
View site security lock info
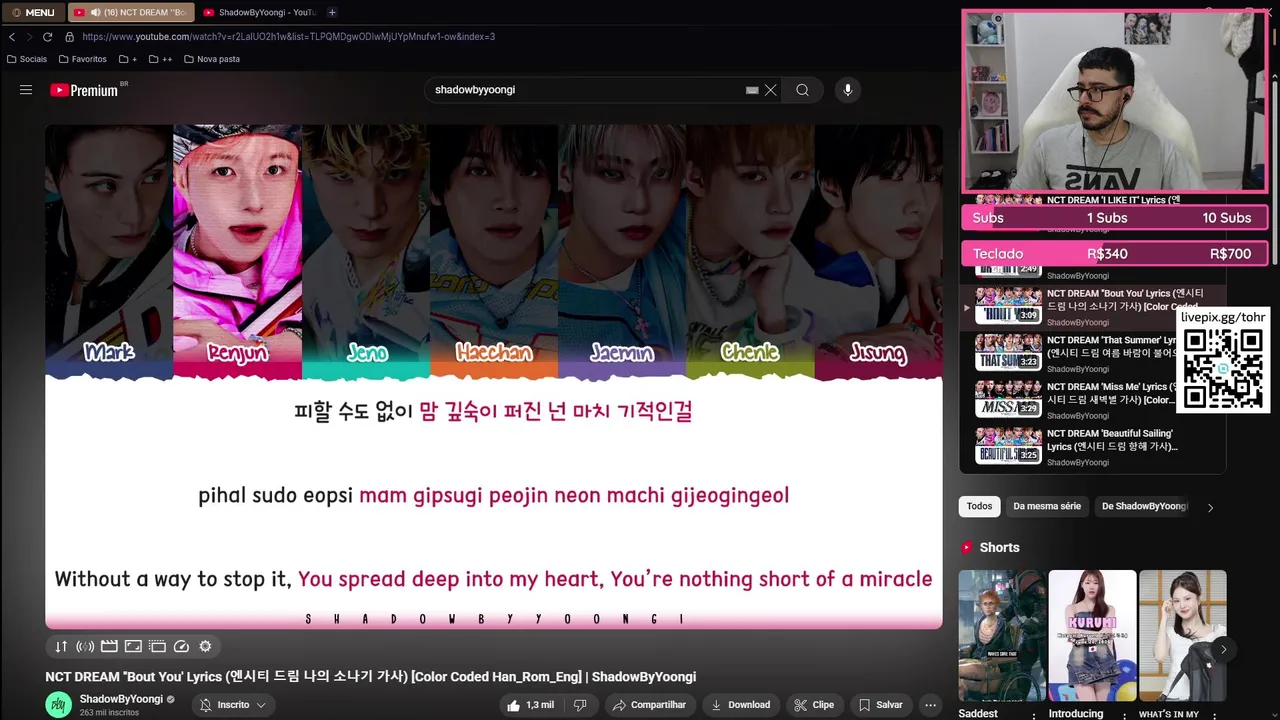[x=69, y=37]
